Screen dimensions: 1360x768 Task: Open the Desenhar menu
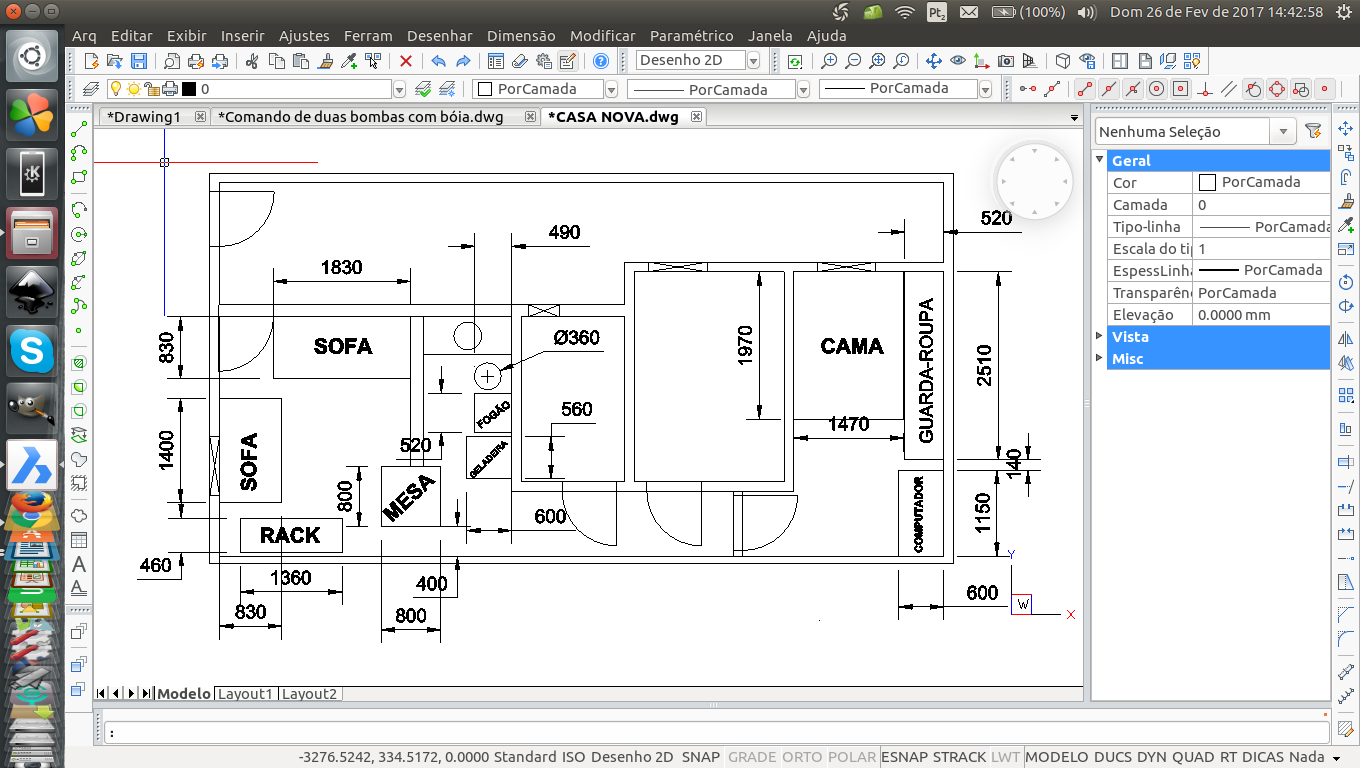point(440,35)
